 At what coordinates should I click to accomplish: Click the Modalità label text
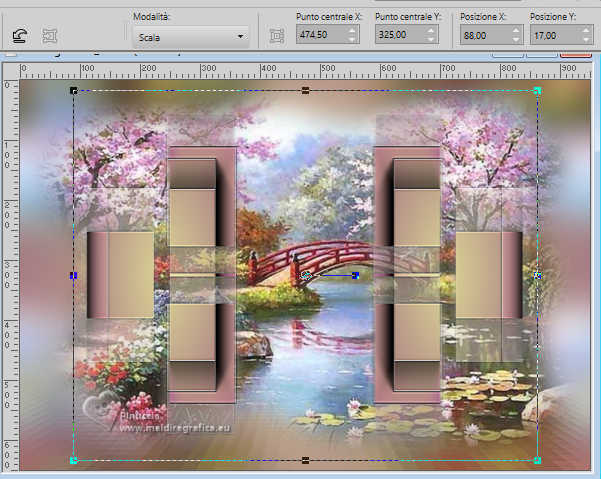coord(151,17)
